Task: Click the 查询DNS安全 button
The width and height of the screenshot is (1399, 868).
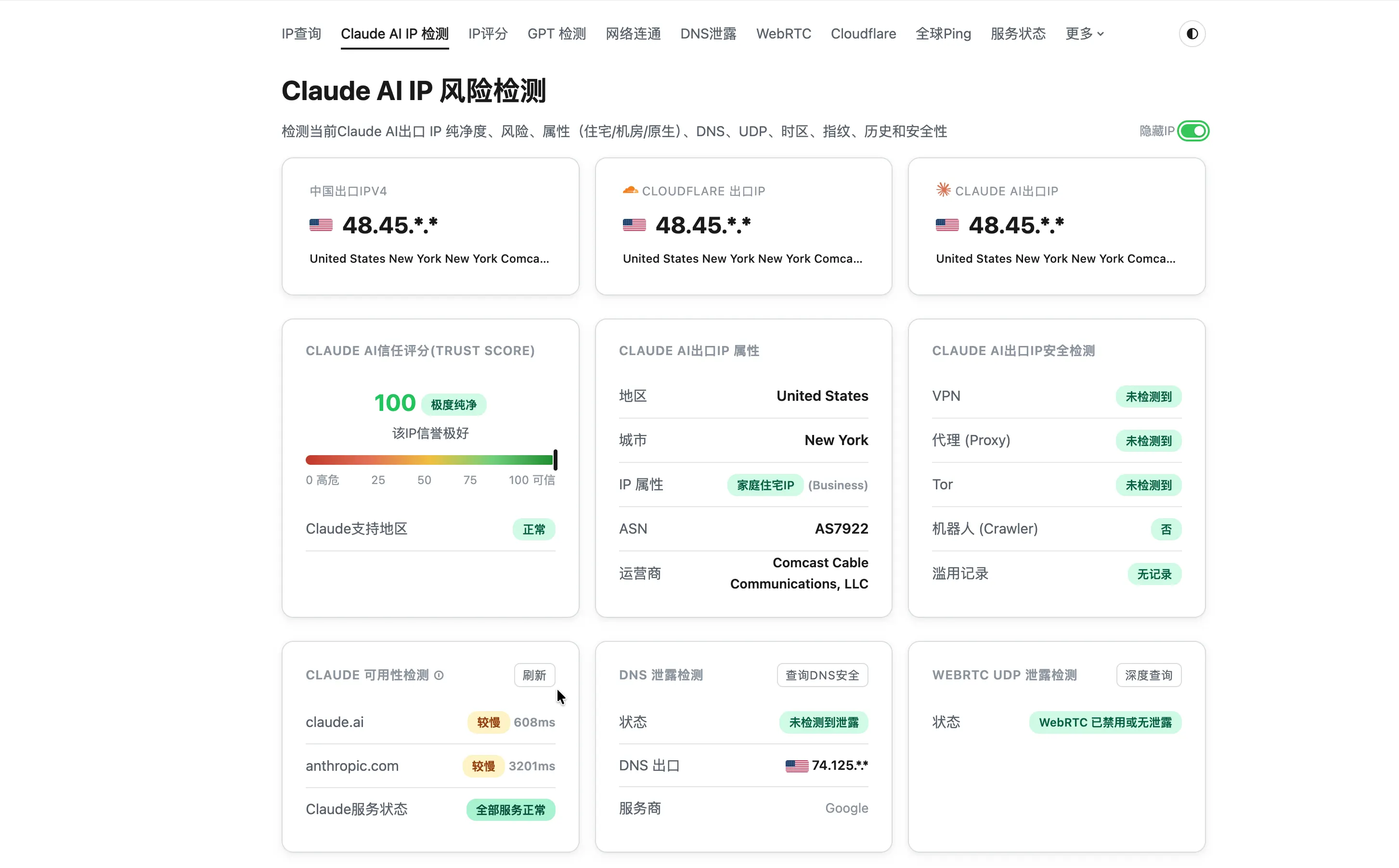Action: pyautogui.click(x=822, y=675)
